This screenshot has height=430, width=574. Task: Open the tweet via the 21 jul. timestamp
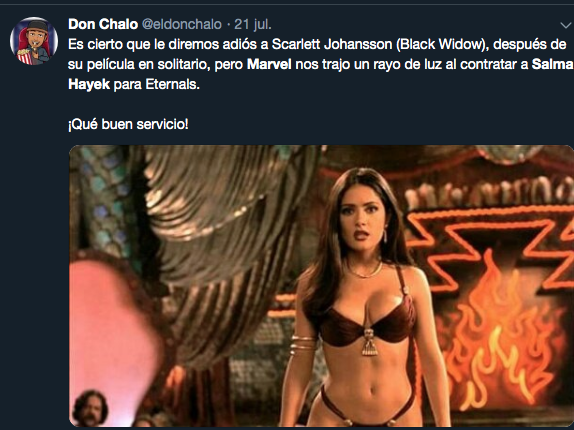click(x=253, y=25)
